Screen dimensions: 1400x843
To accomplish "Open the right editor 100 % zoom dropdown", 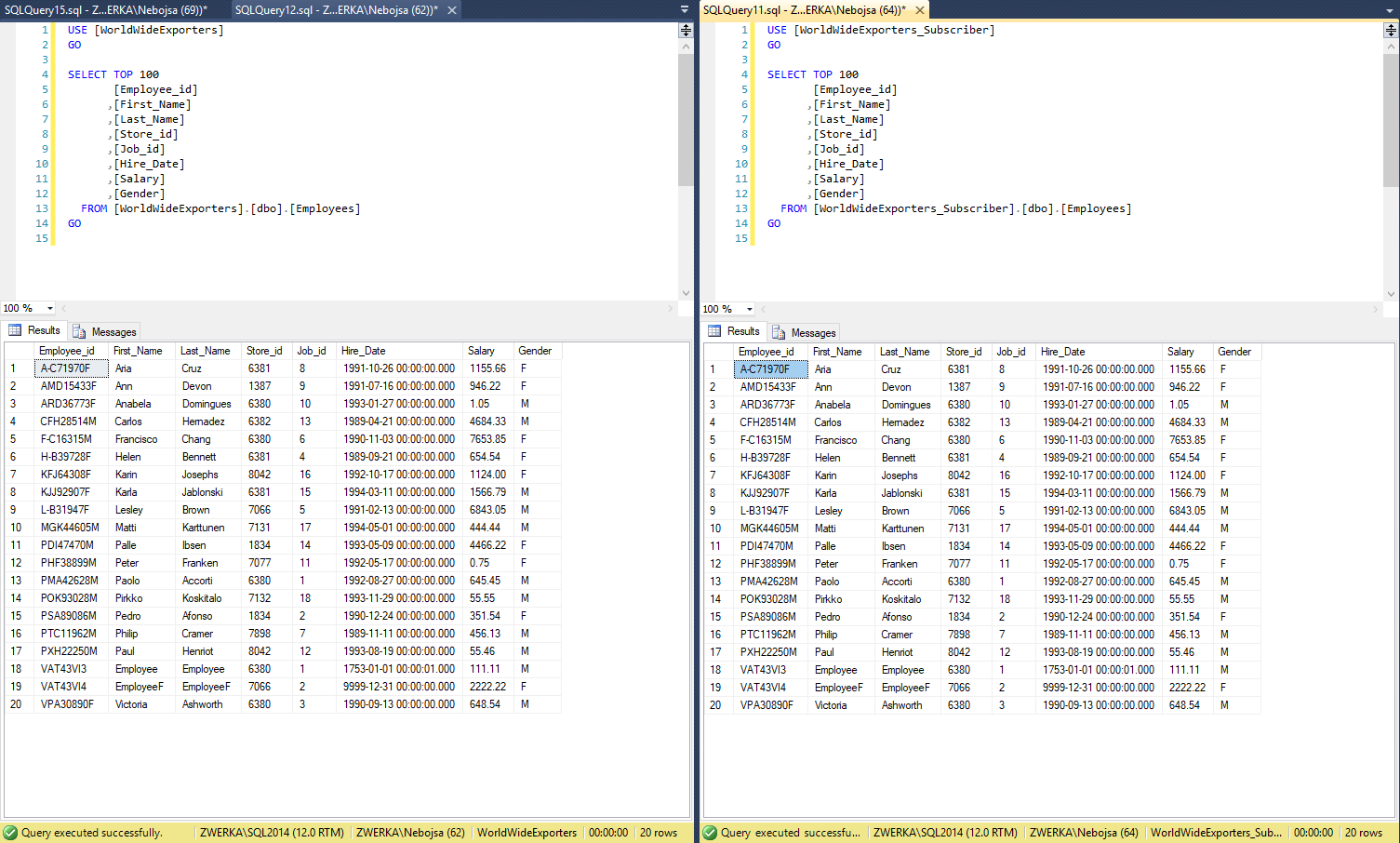I will tap(749, 309).
